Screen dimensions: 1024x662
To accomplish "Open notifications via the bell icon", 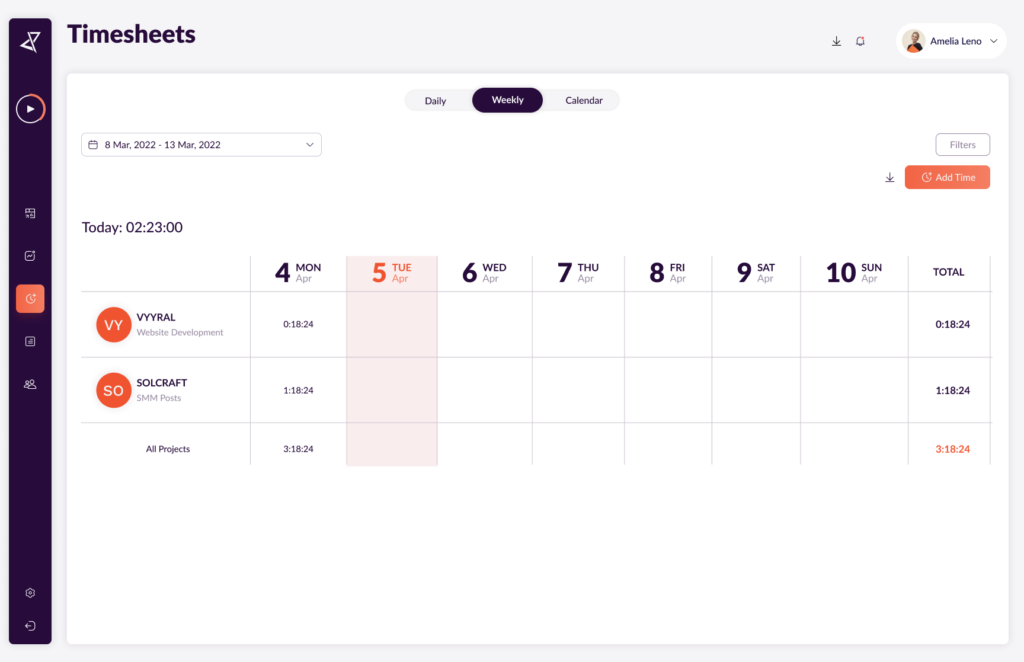I will 860,41.
